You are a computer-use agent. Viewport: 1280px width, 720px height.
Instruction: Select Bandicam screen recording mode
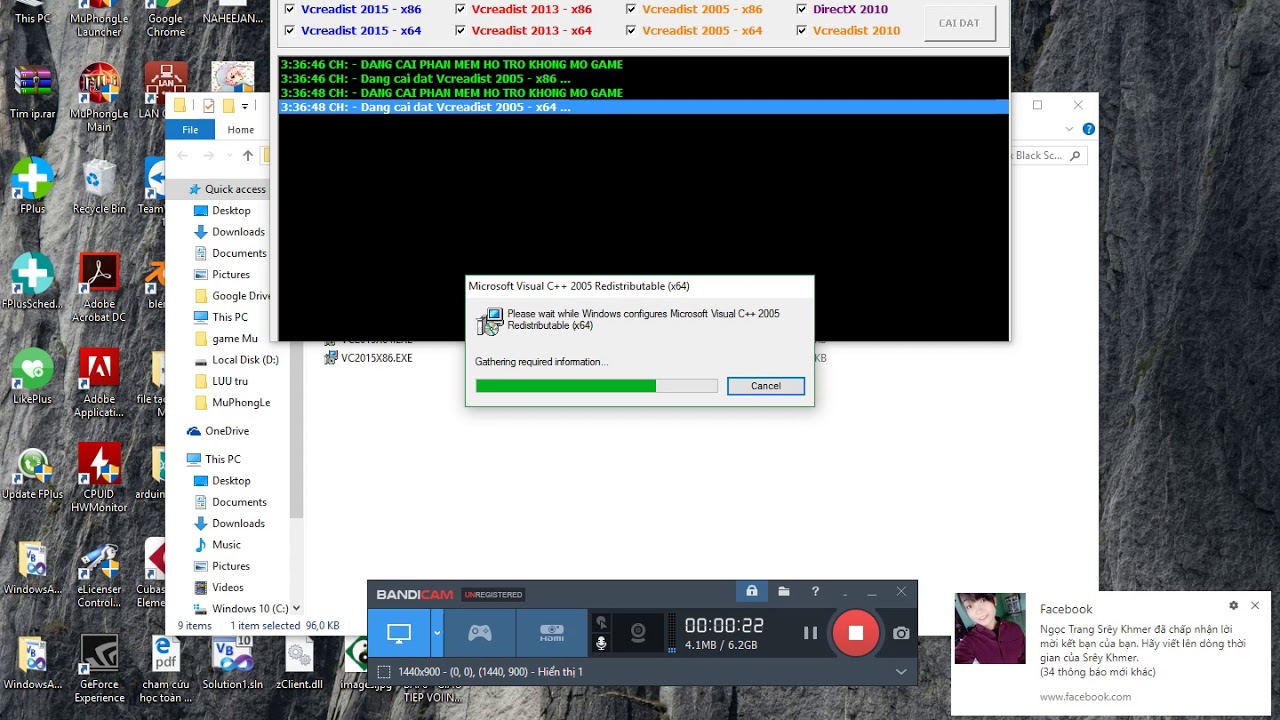coord(399,633)
